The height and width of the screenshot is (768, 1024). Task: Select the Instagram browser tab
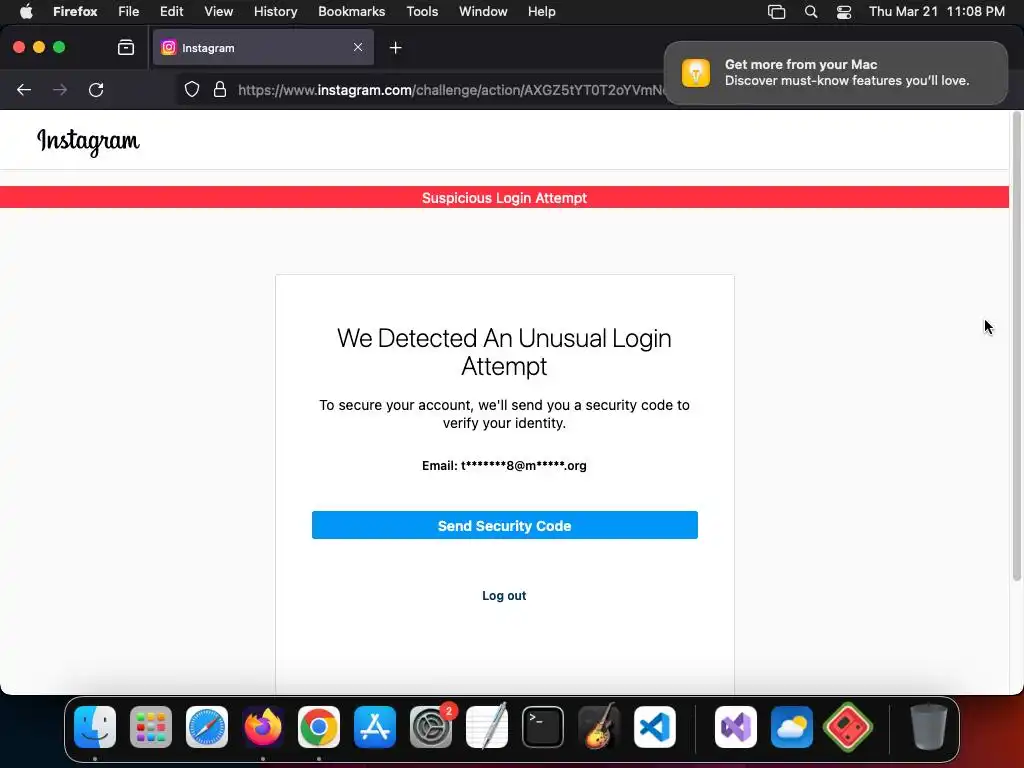coord(263,48)
